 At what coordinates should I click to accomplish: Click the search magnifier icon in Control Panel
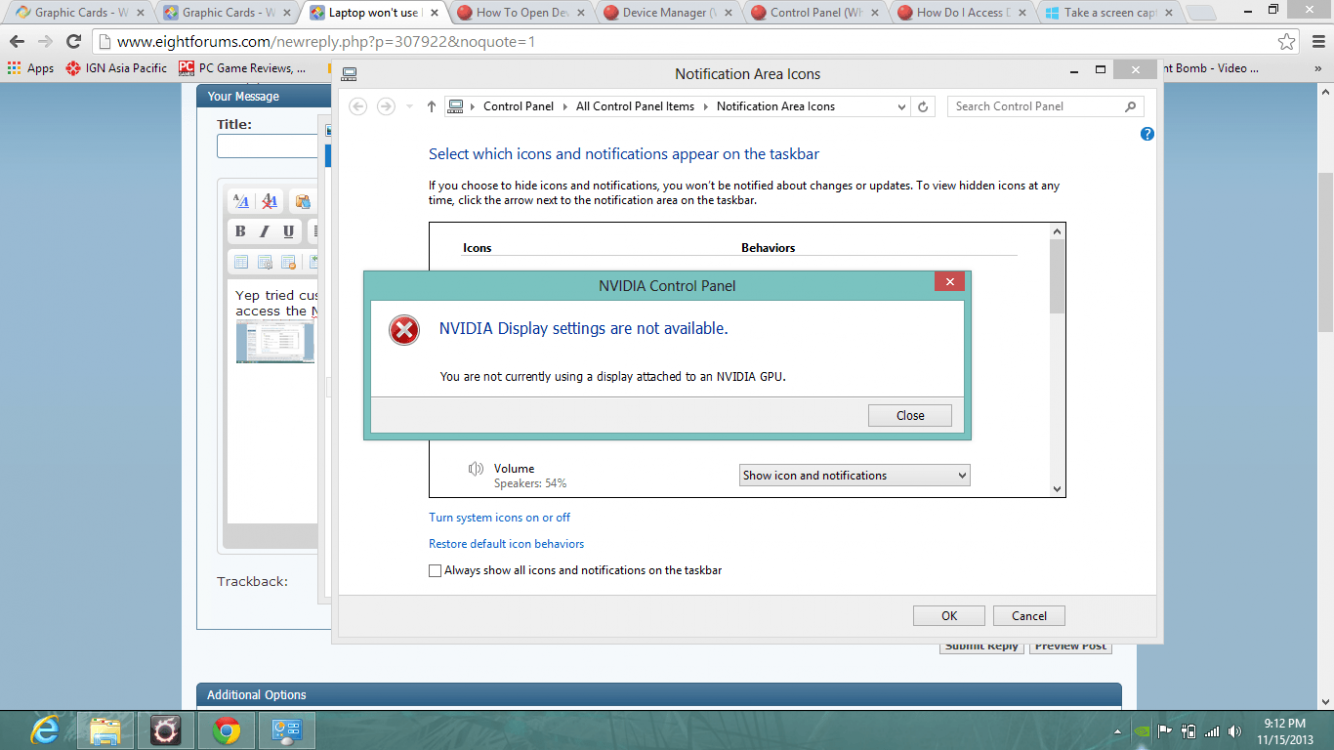point(1131,106)
